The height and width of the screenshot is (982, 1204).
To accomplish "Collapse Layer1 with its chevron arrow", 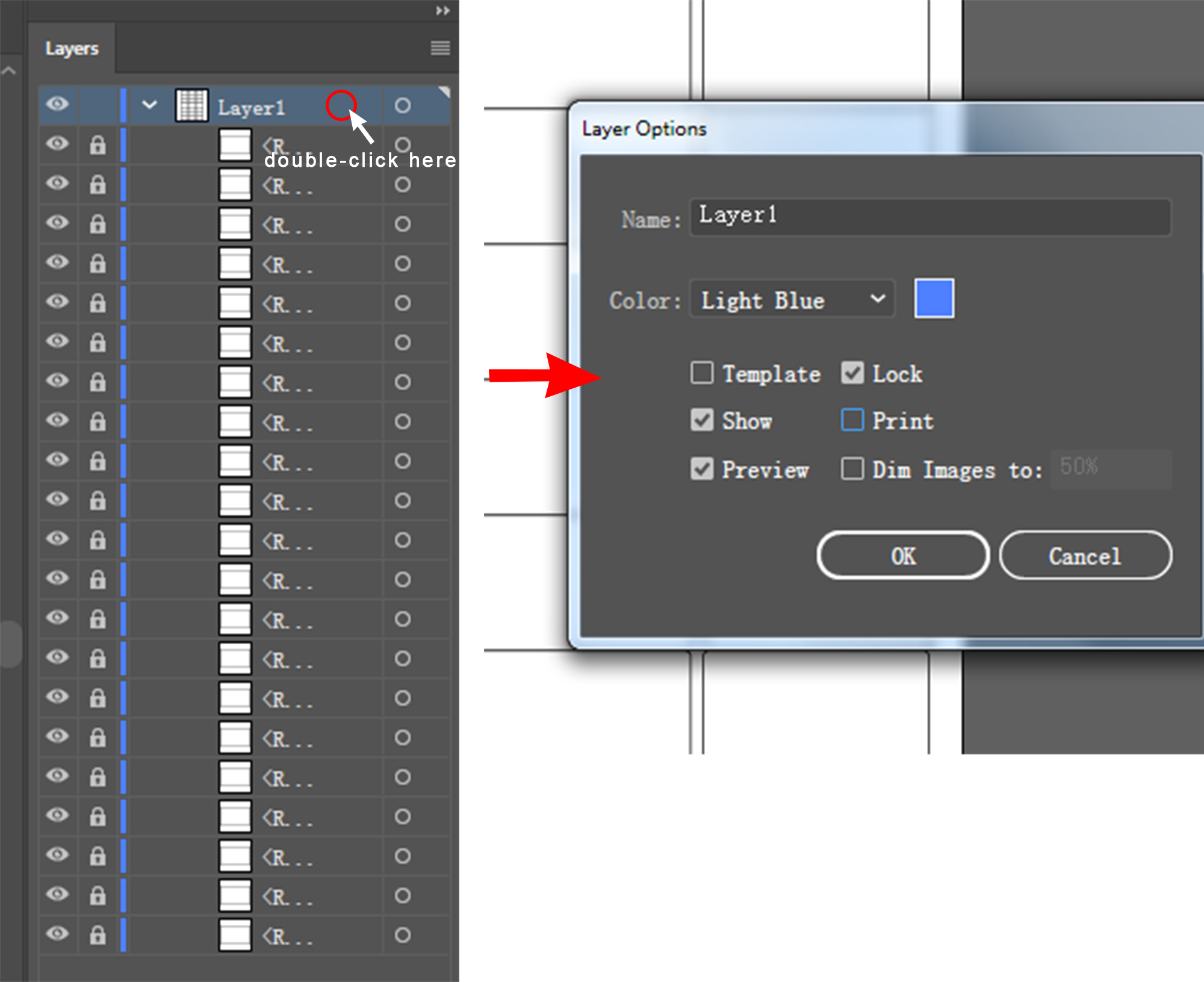I will coord(149,105).
